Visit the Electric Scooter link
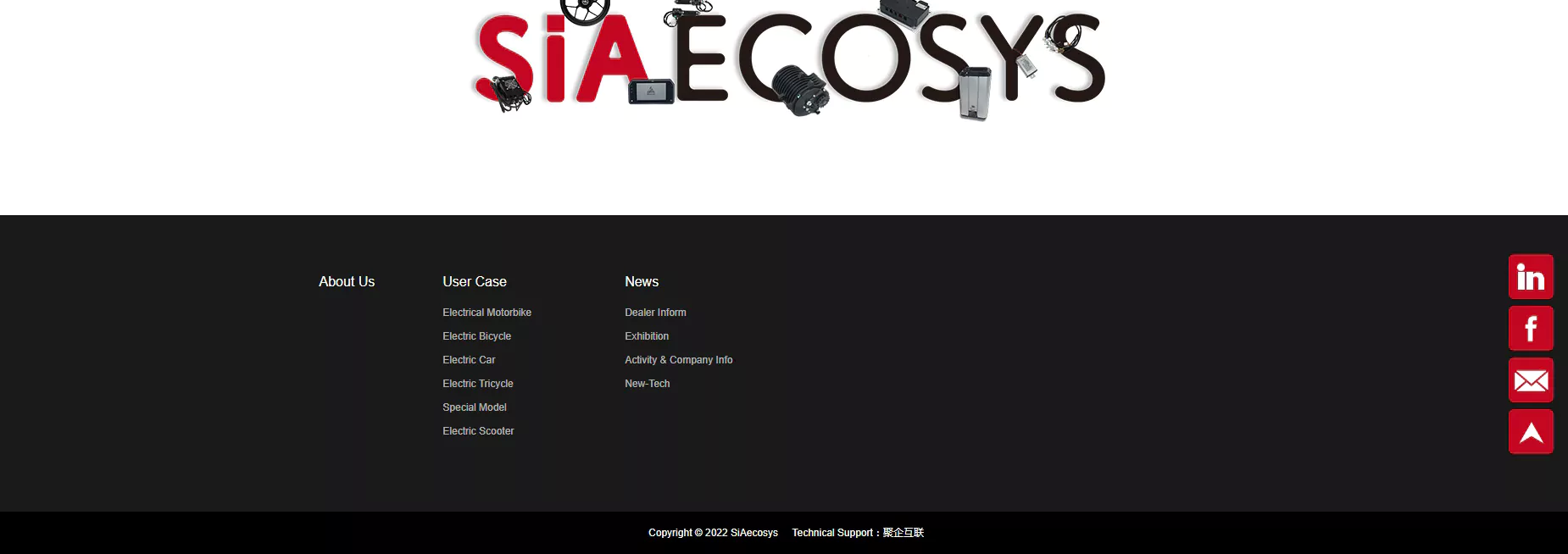The height and width of the screenshot is (554, 1568). pyautogui.click(x=478, y=431)
